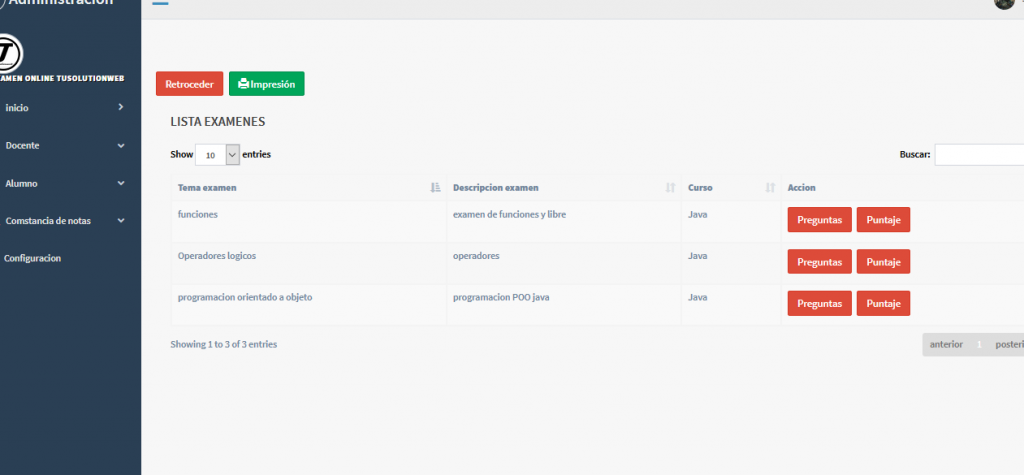The height and width of the screenshot is (475, 1024).
Task: Sort by Tema examen column icon
Action: [435, 188]
